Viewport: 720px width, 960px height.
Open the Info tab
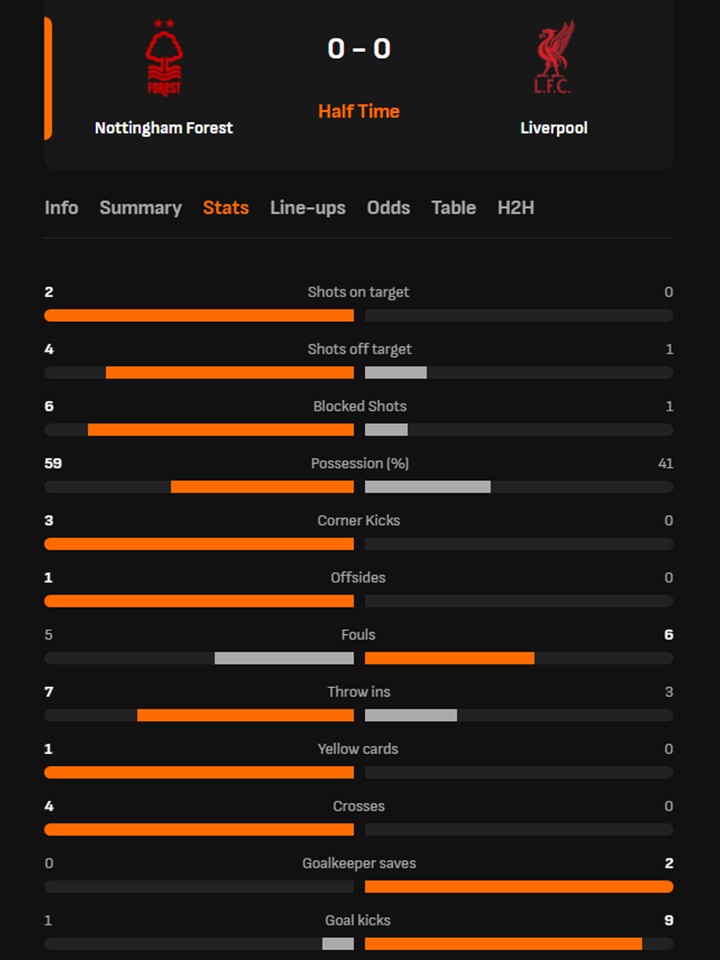pos(61,208)
